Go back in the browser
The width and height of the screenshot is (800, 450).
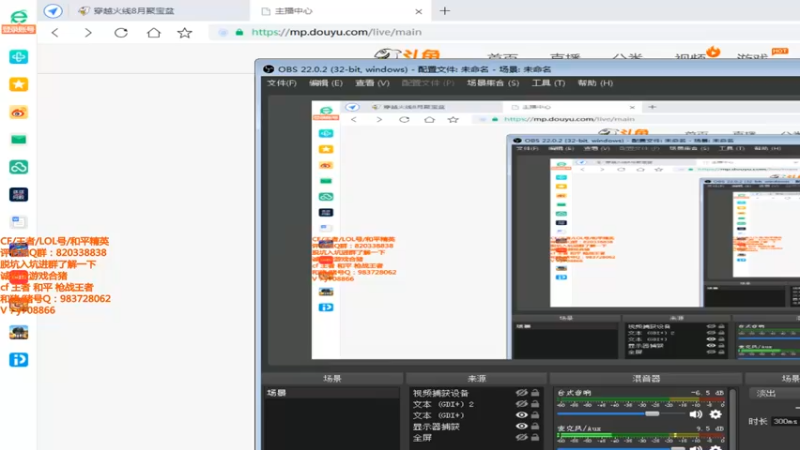(55, 33)
